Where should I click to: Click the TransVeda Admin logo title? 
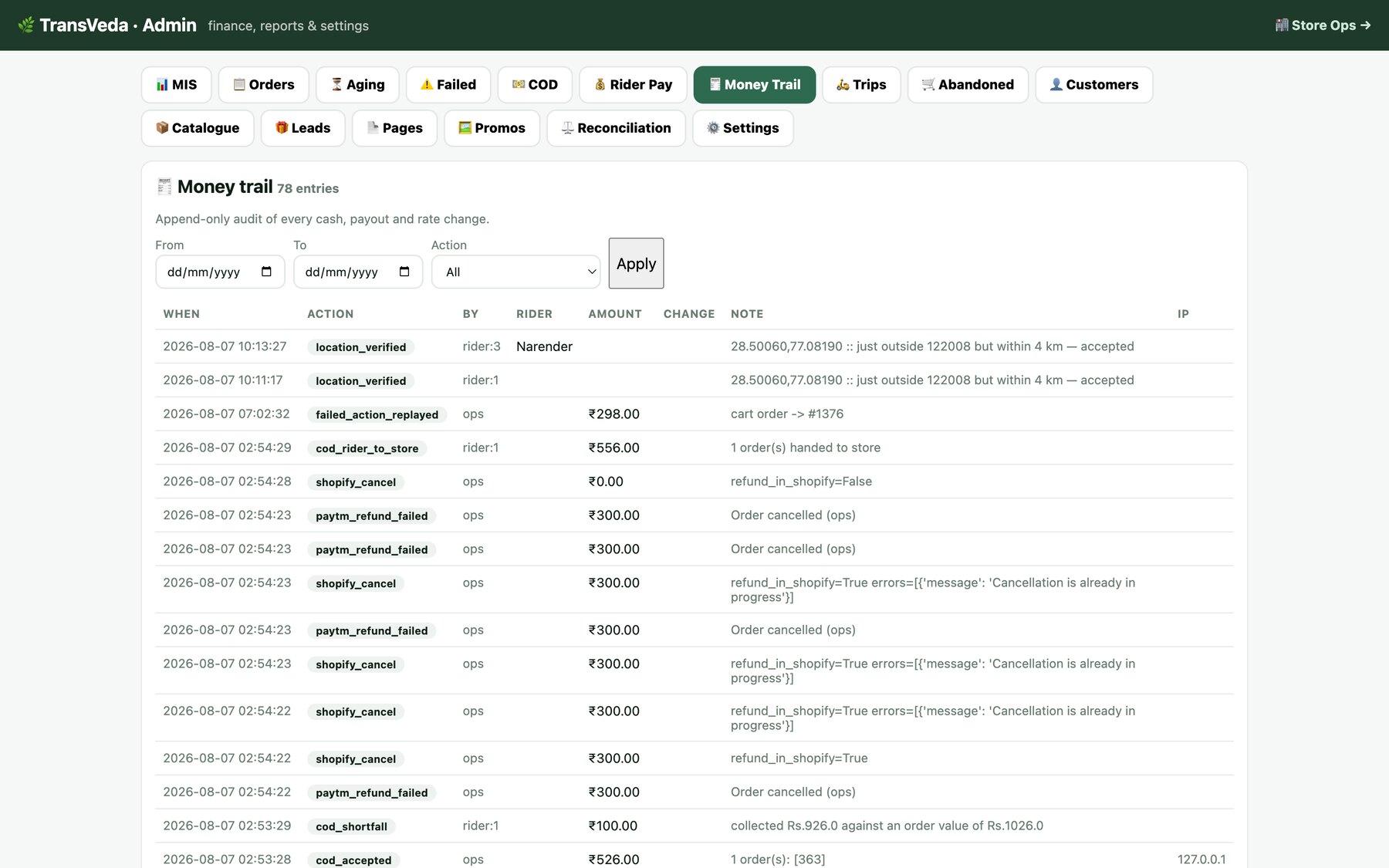coord(107,25)
